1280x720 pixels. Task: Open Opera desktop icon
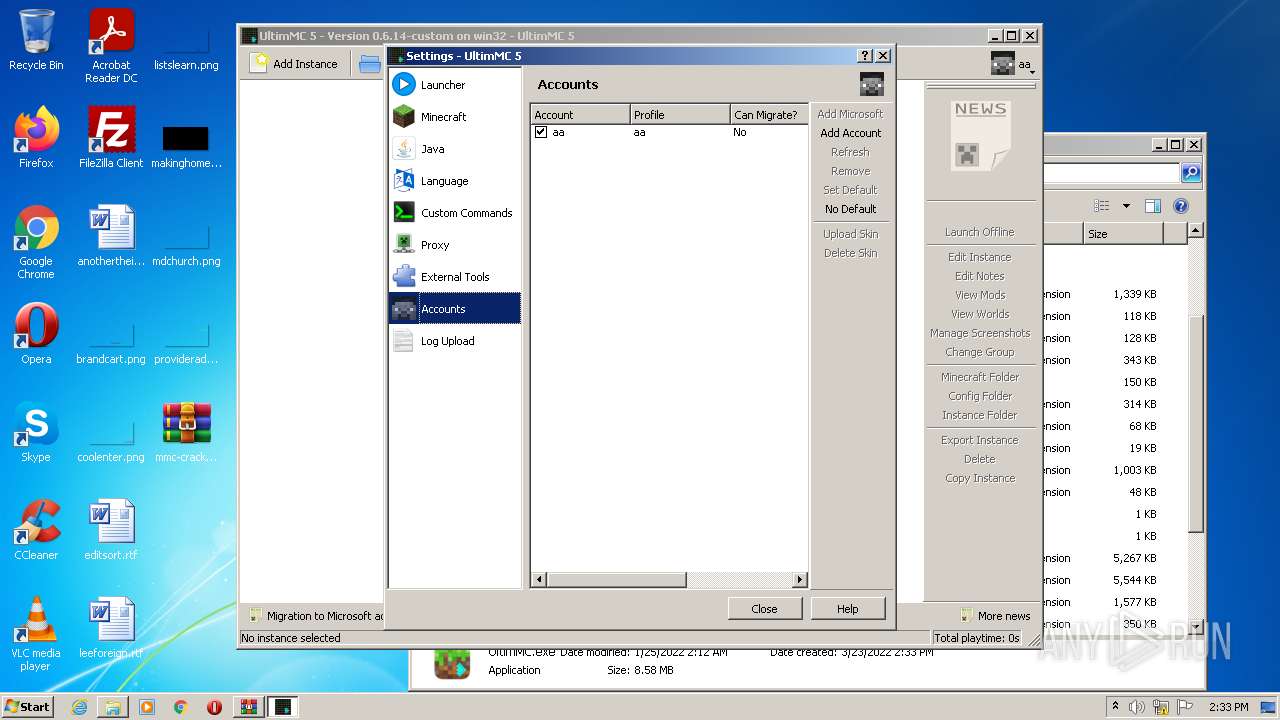[x=36, y=334]
